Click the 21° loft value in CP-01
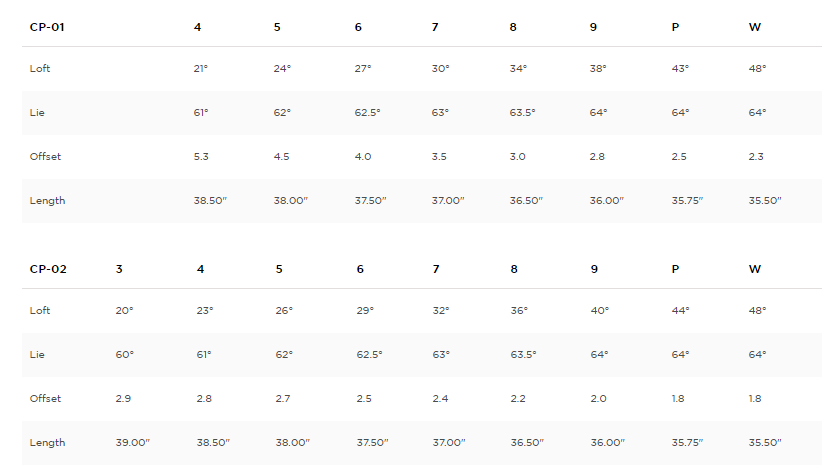The width and height of the screenshot is (839, 471). click(x=201, y=68)
